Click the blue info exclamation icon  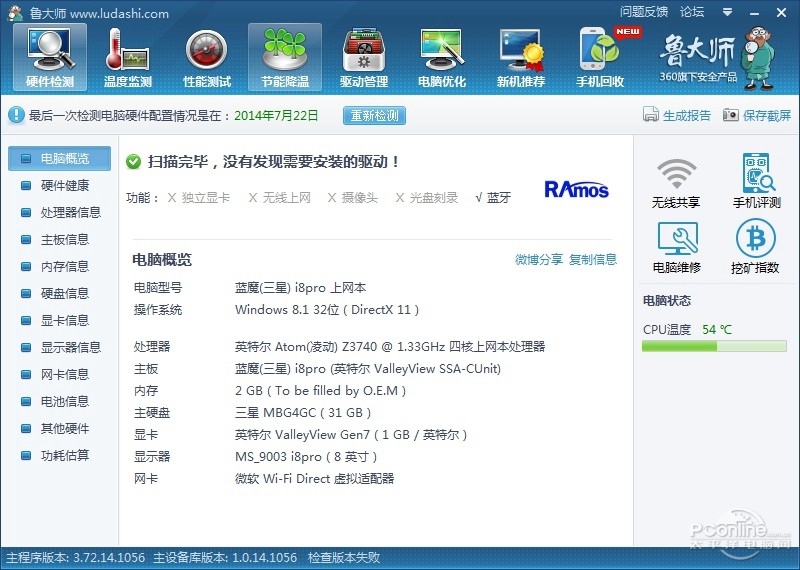click(x=16, y=115)
